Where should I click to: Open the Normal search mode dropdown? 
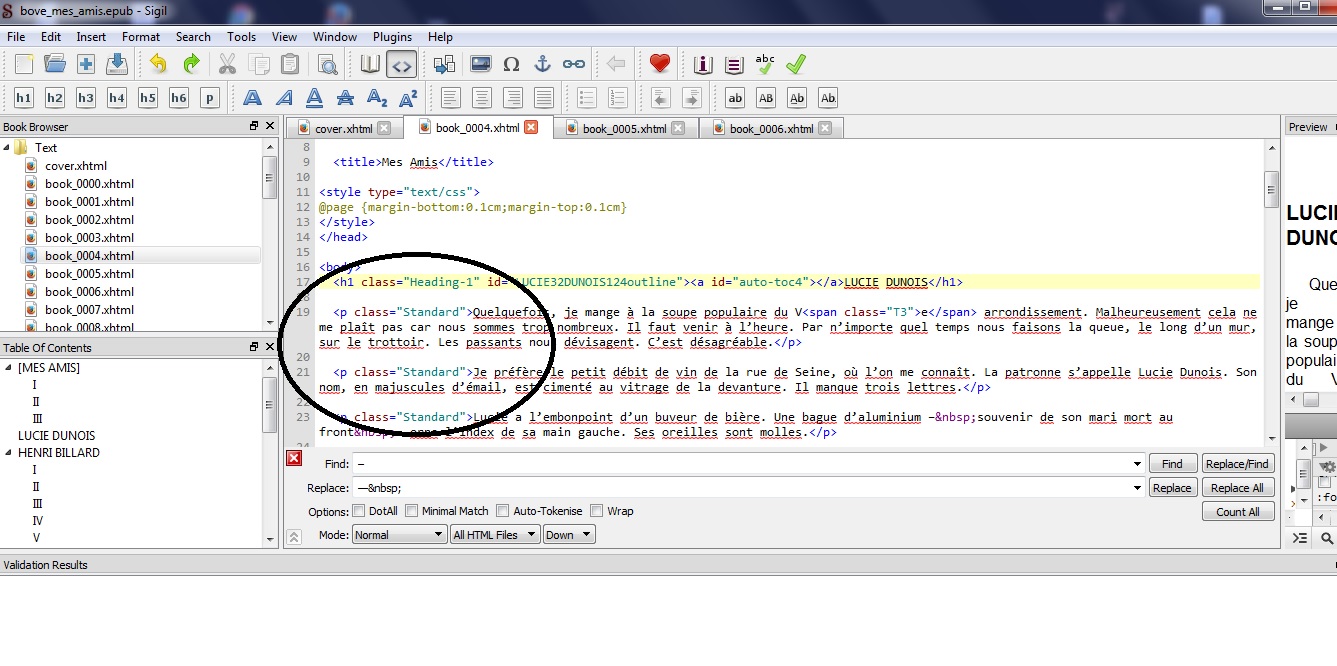(x=399, y=535)
